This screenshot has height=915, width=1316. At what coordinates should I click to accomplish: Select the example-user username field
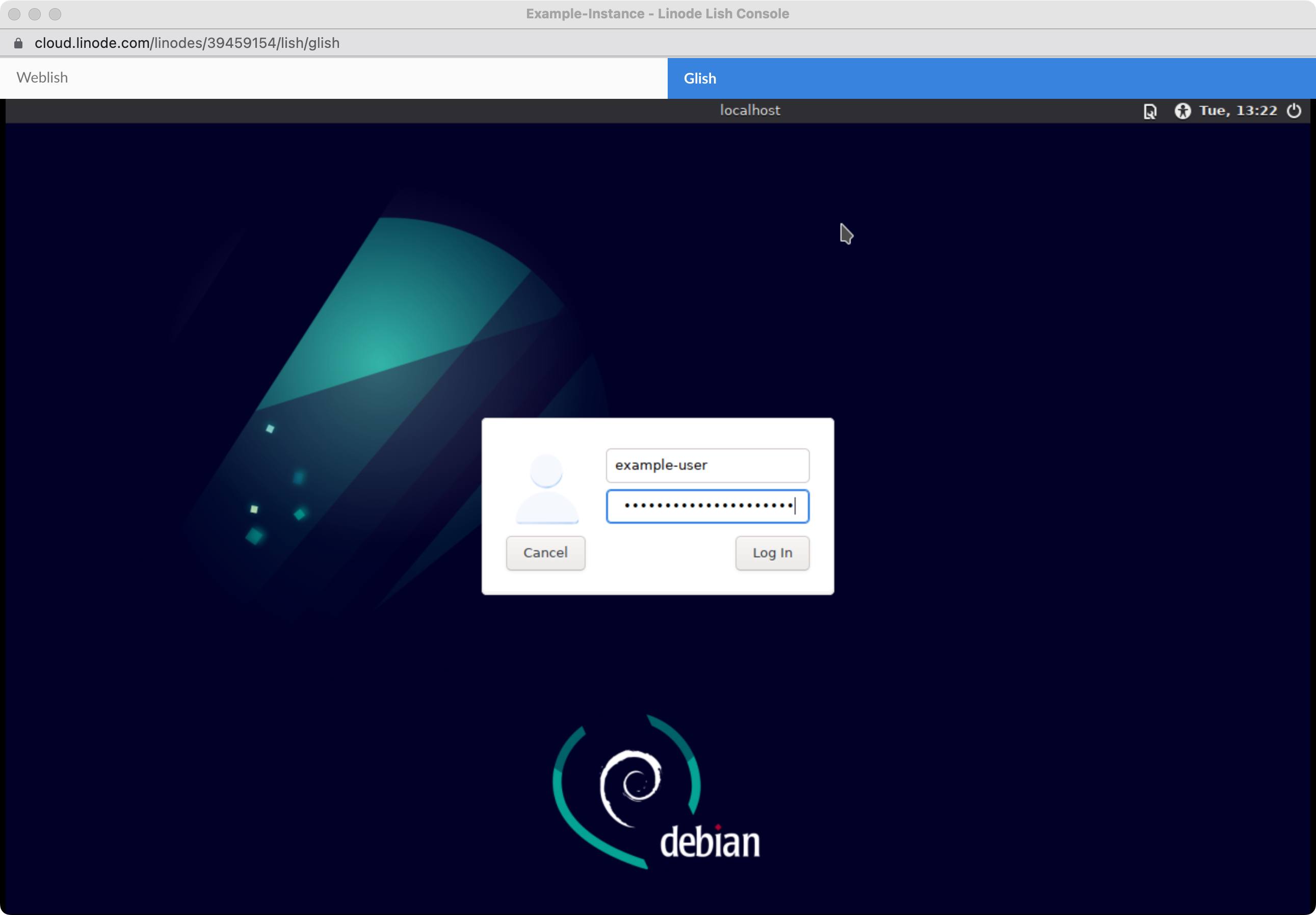(x=707, y=466)
